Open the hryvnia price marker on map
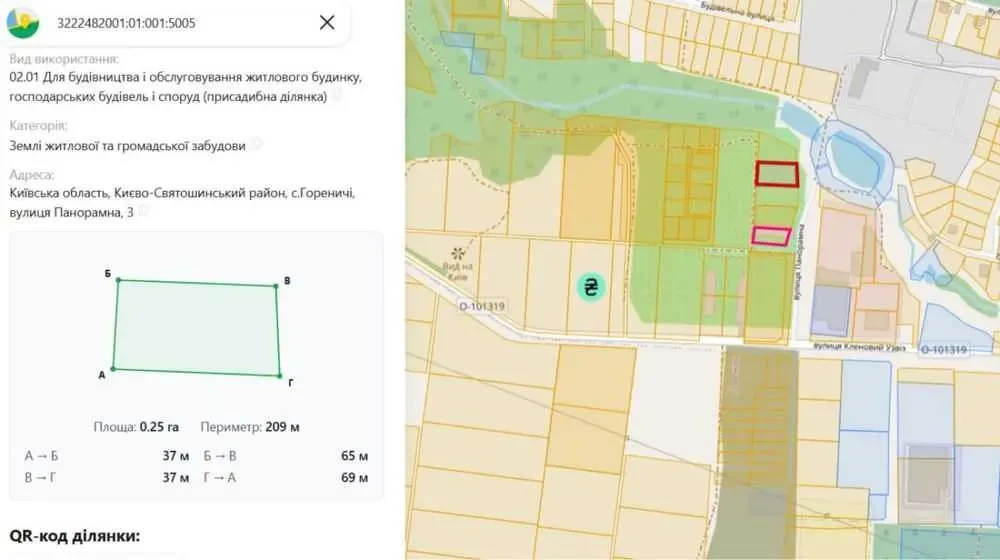The height and width of the screenshot is (560, 1000). (x=591, y=287)
